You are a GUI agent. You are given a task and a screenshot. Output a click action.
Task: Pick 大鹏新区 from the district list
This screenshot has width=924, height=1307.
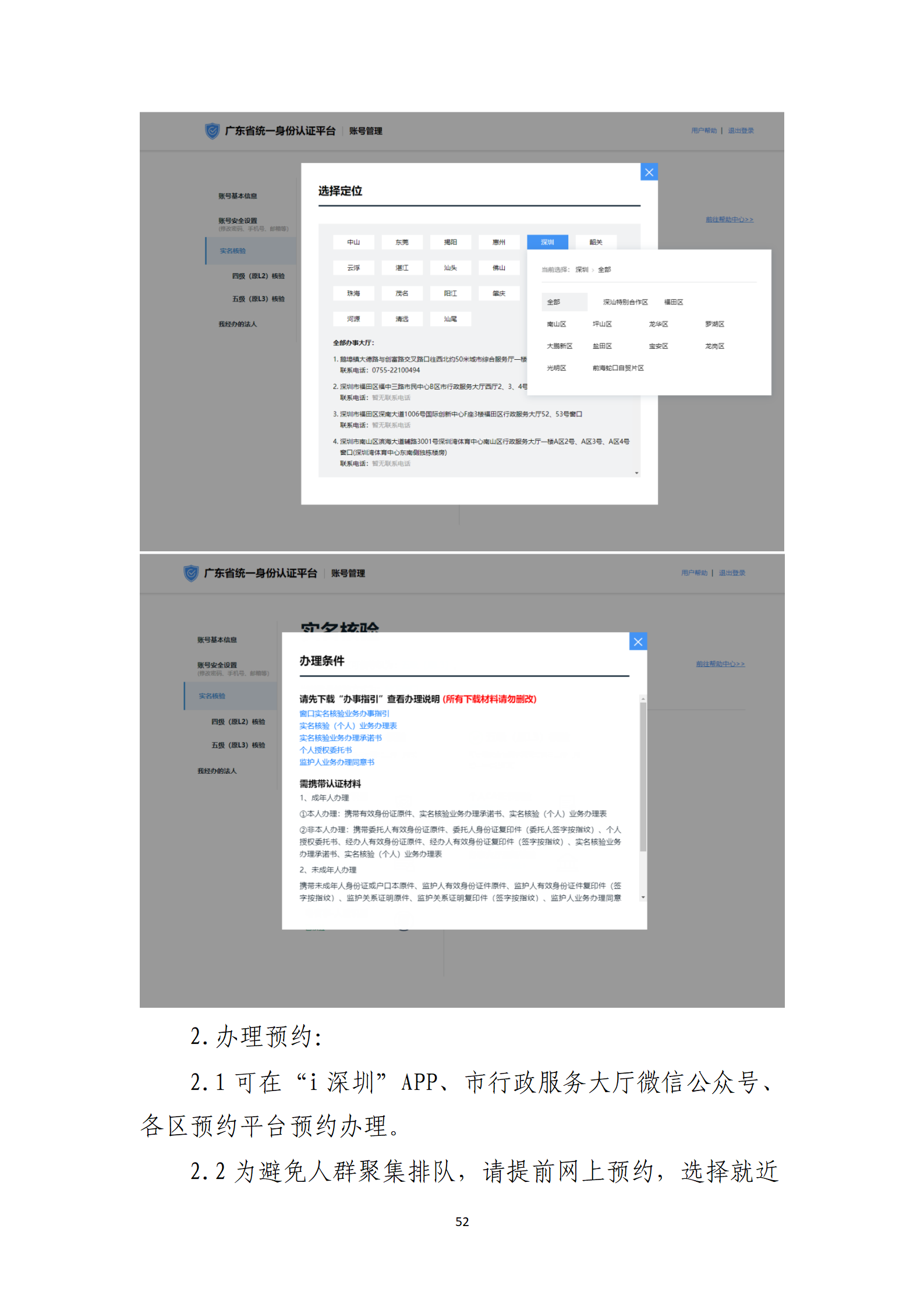pos(560,346)
